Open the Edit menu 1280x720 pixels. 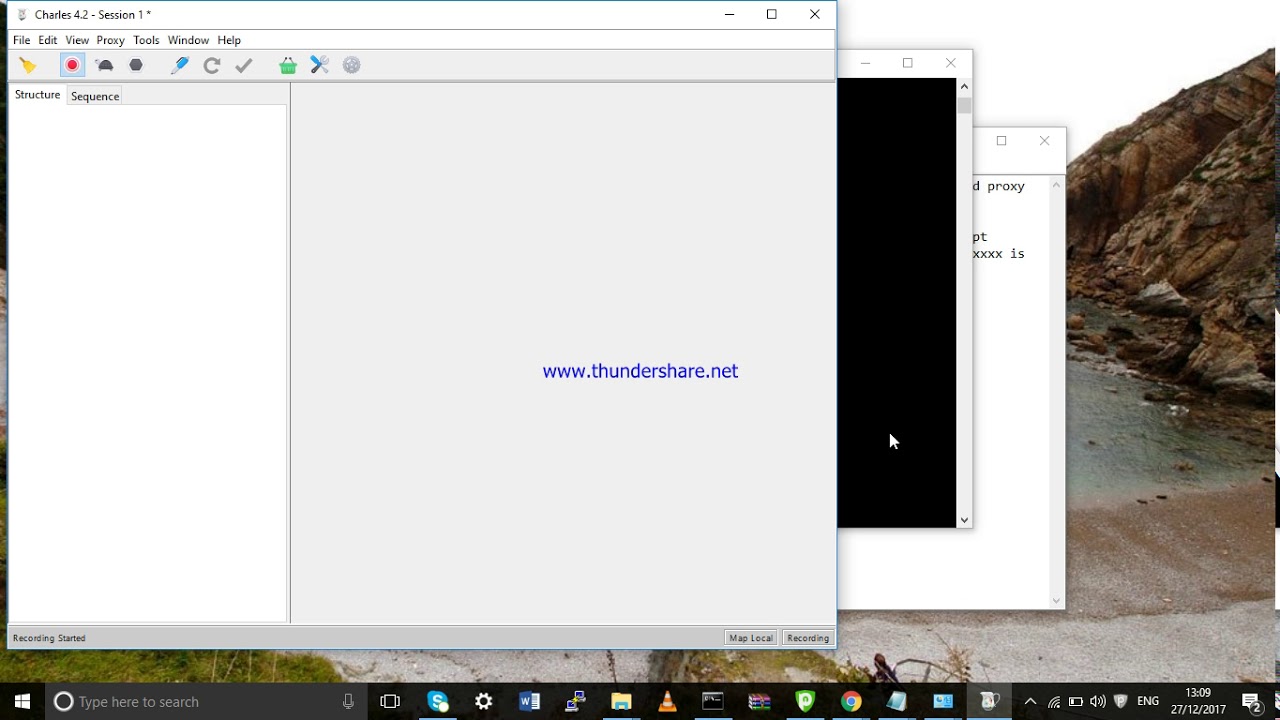click(x=48, y=40)
